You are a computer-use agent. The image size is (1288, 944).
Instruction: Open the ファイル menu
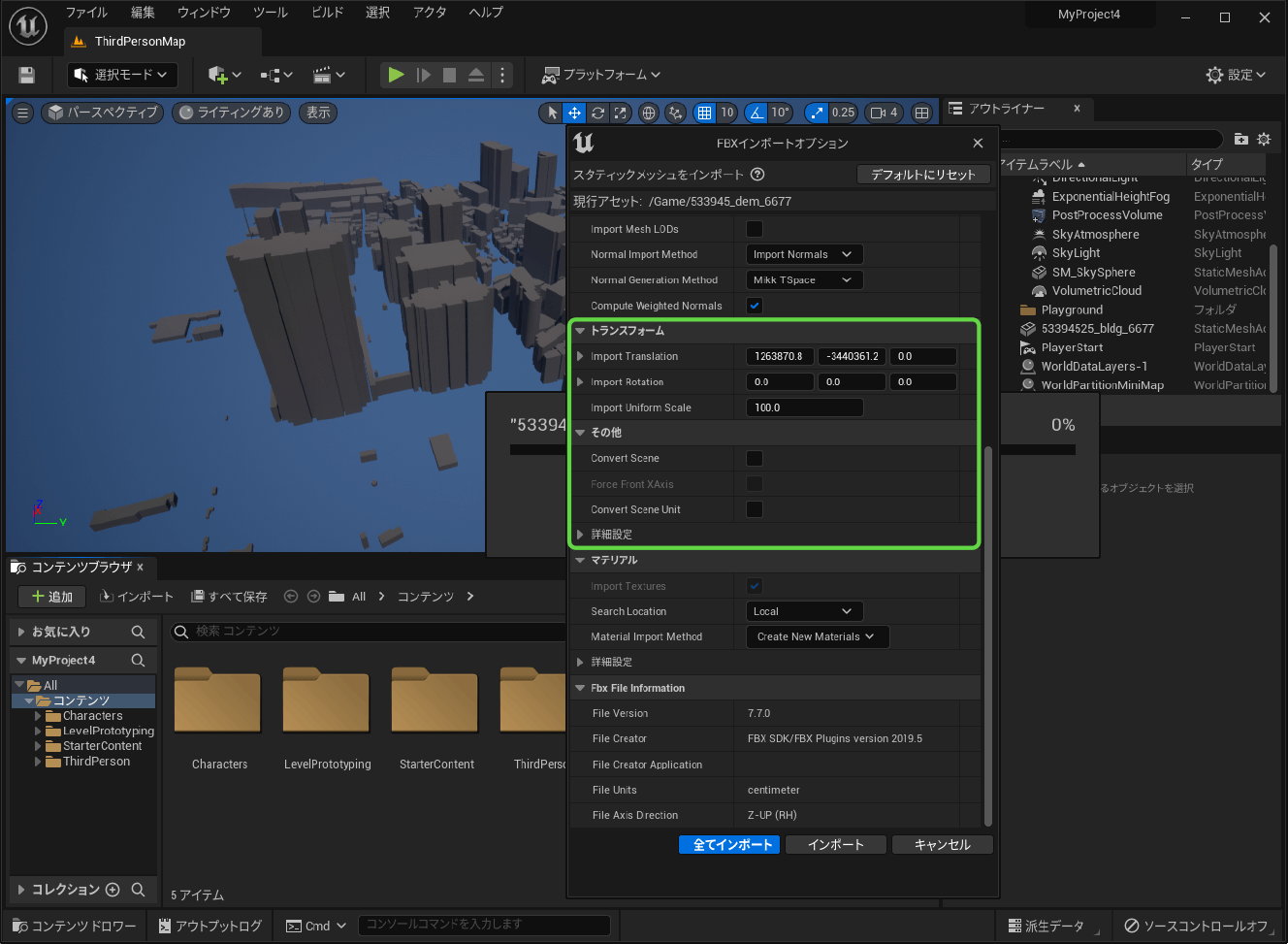pos(86,13)
